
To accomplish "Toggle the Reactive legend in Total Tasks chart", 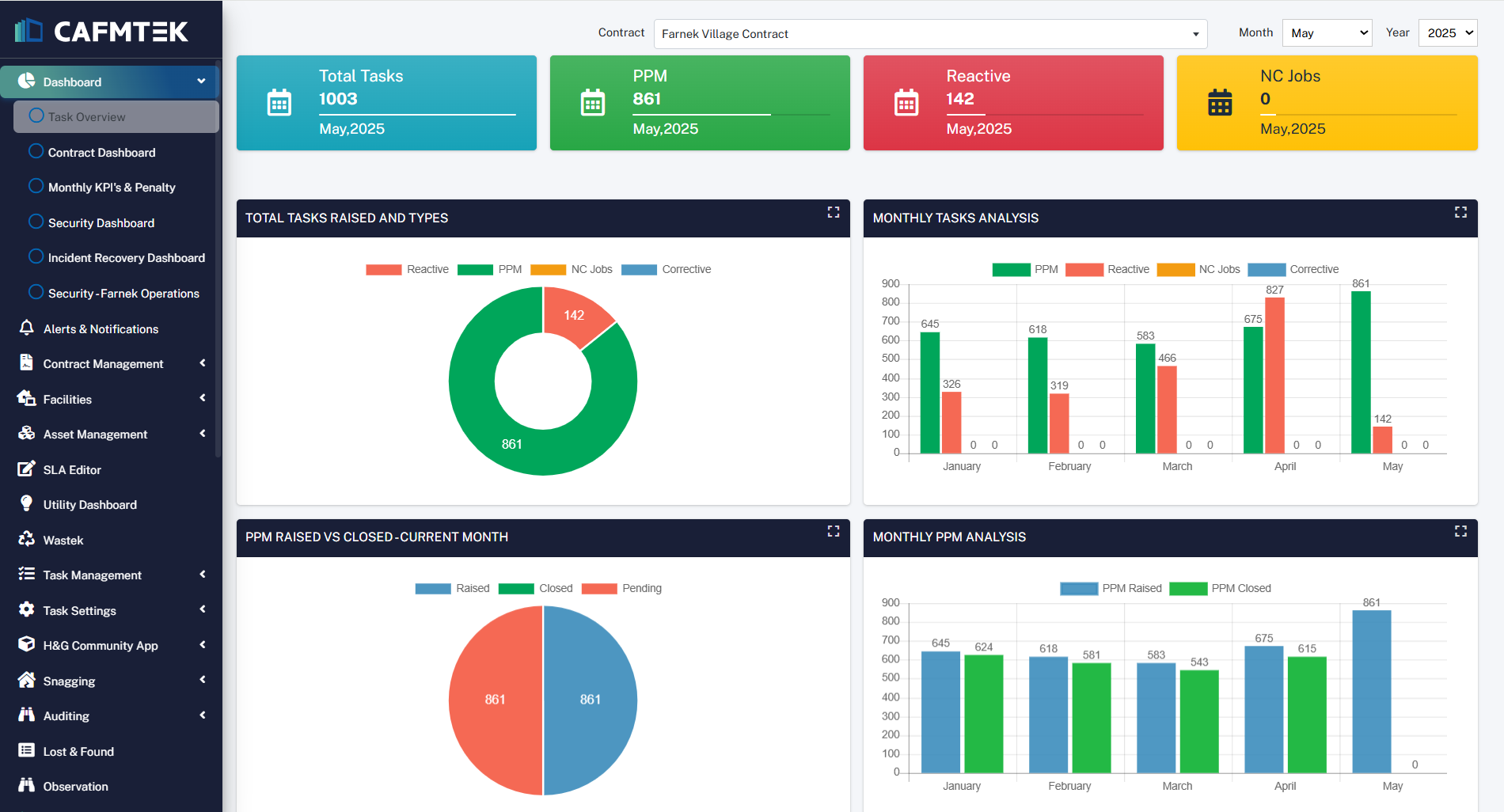I will click(x=407, y=269).
